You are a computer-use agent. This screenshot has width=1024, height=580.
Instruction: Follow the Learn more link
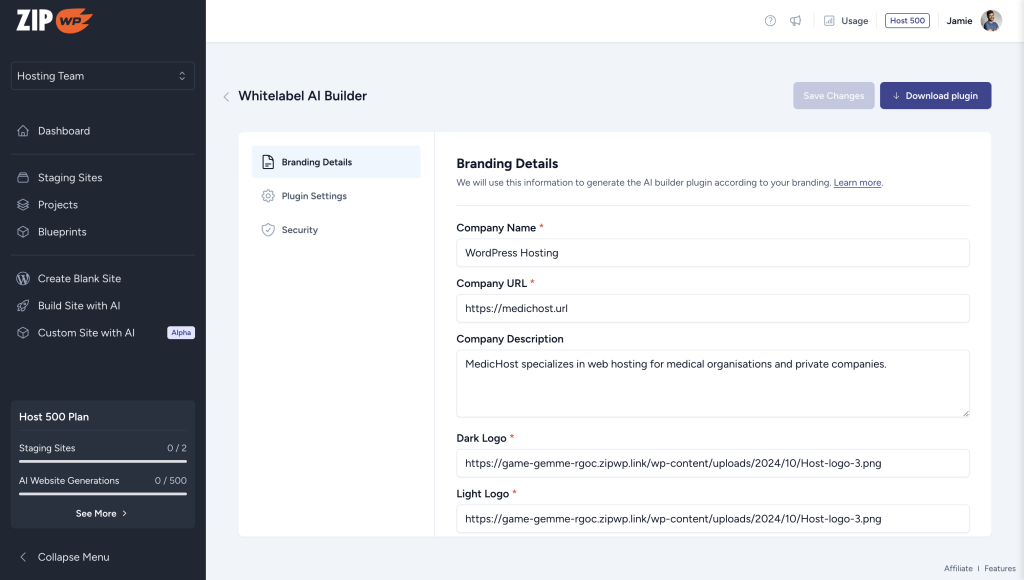(x=857, y=183)
